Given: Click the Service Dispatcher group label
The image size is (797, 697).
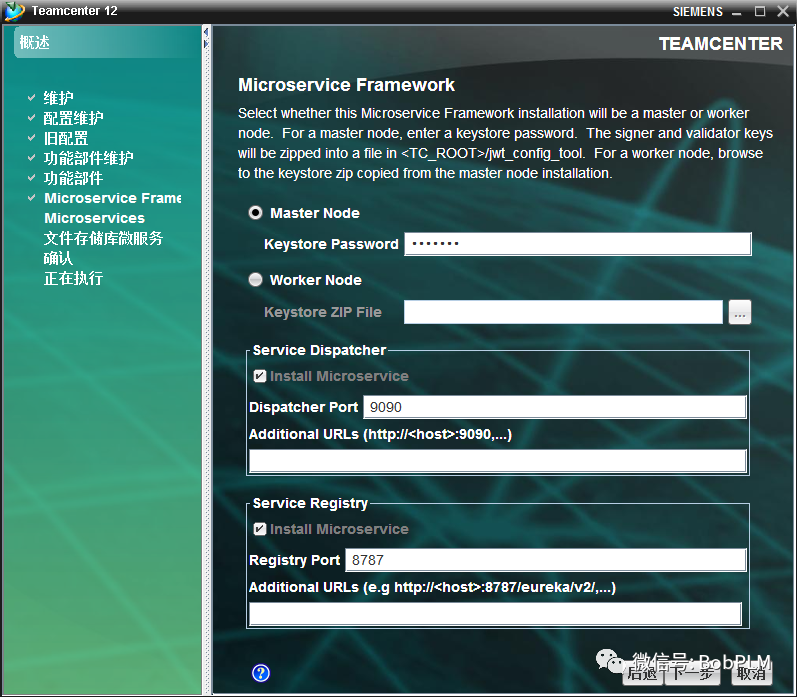Looking at the screenshot, I should (319, 350).
